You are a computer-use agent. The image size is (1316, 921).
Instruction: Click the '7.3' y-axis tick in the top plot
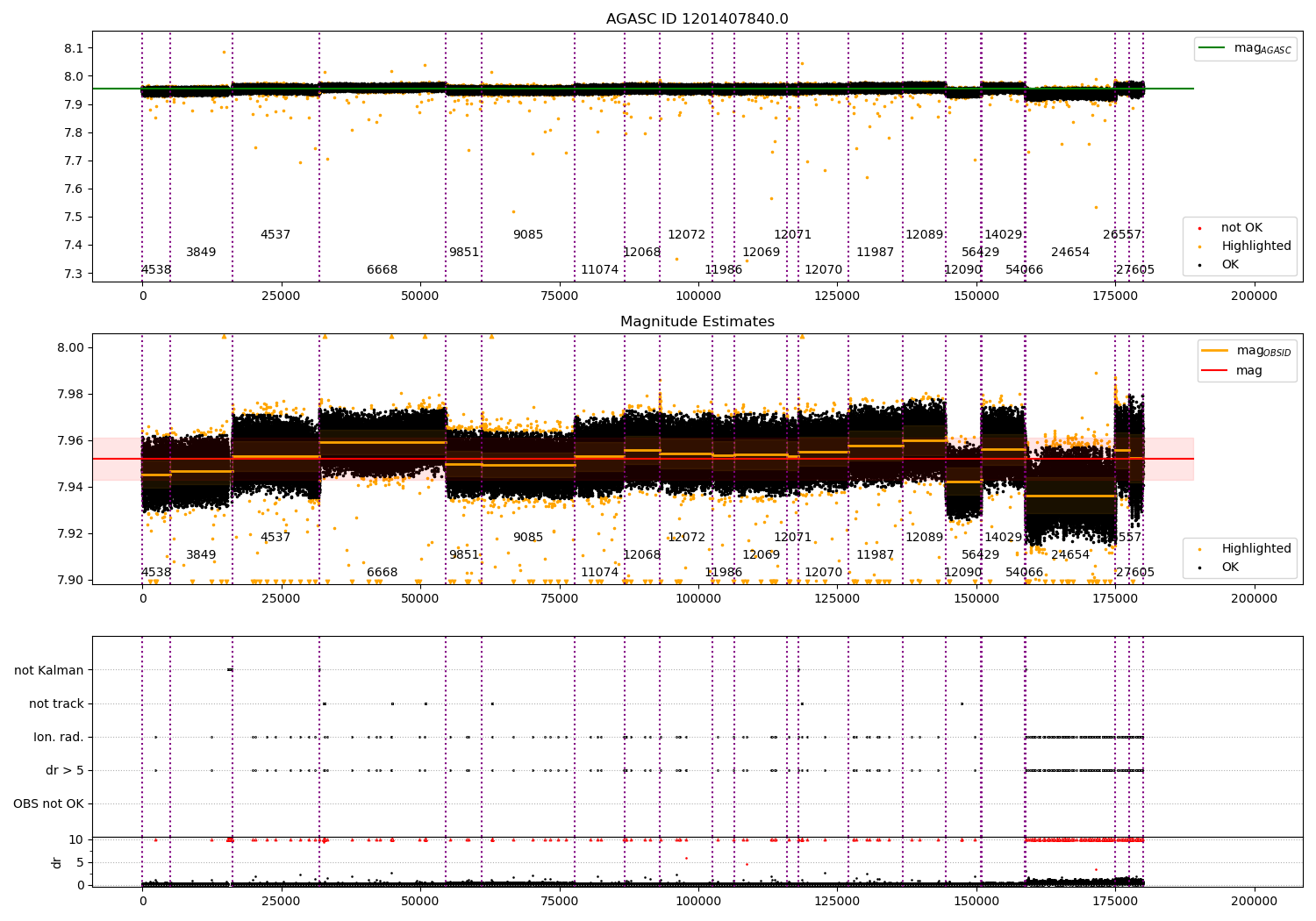[74, 274]
